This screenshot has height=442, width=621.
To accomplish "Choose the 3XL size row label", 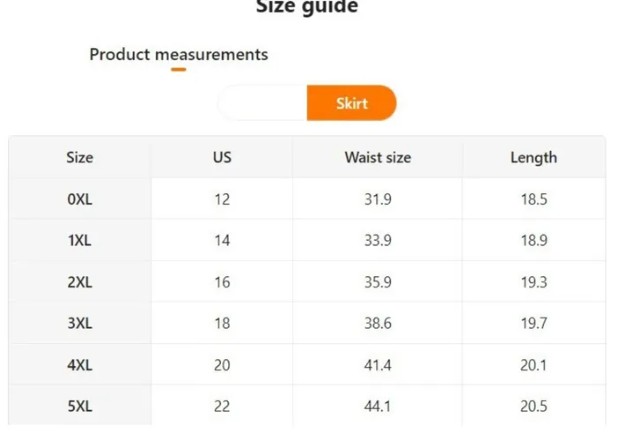I will pyautogui.click(x=80, y=323).
